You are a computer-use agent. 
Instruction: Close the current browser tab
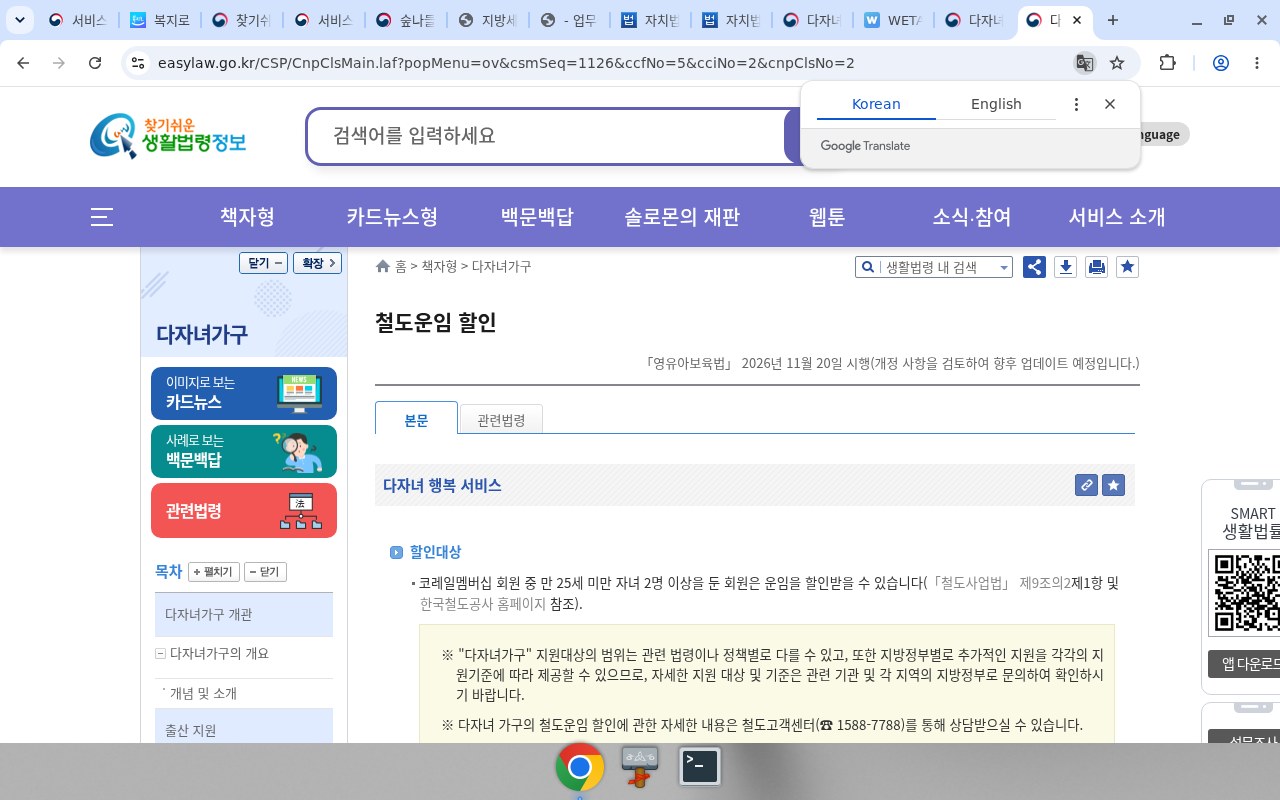tap(1076, 20)
